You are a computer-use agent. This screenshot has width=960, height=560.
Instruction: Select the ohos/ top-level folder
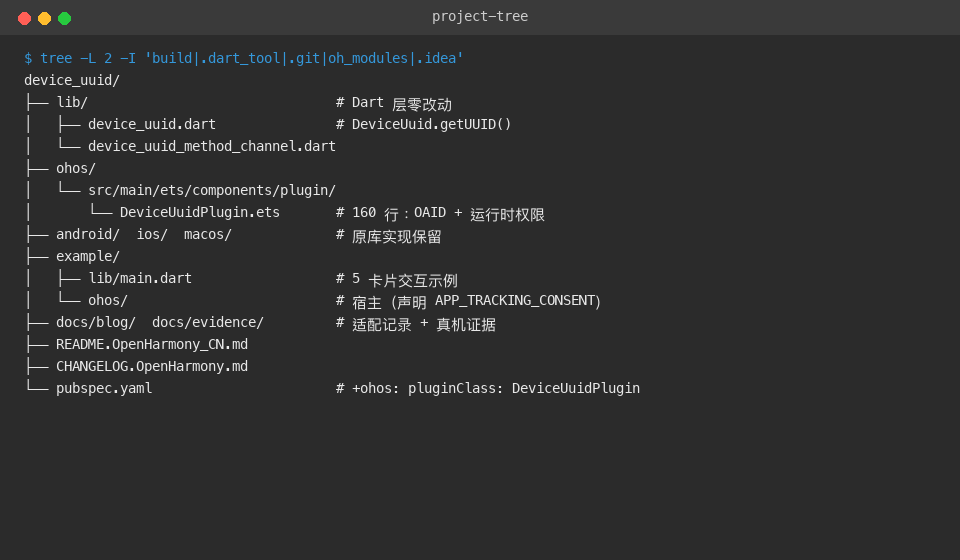(76, 168)
